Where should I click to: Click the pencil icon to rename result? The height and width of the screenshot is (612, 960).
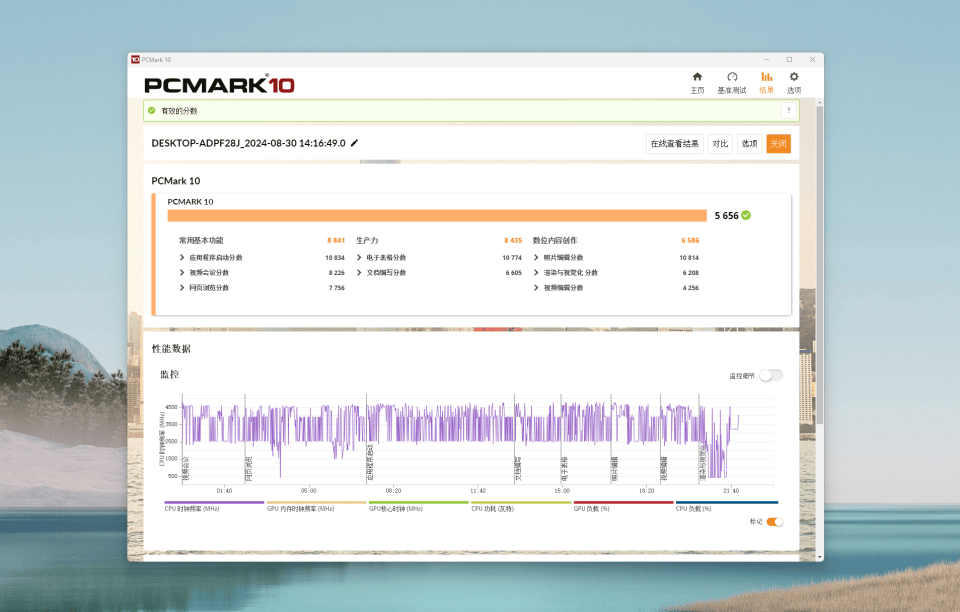pyautogui.click(x=354, y=143)
